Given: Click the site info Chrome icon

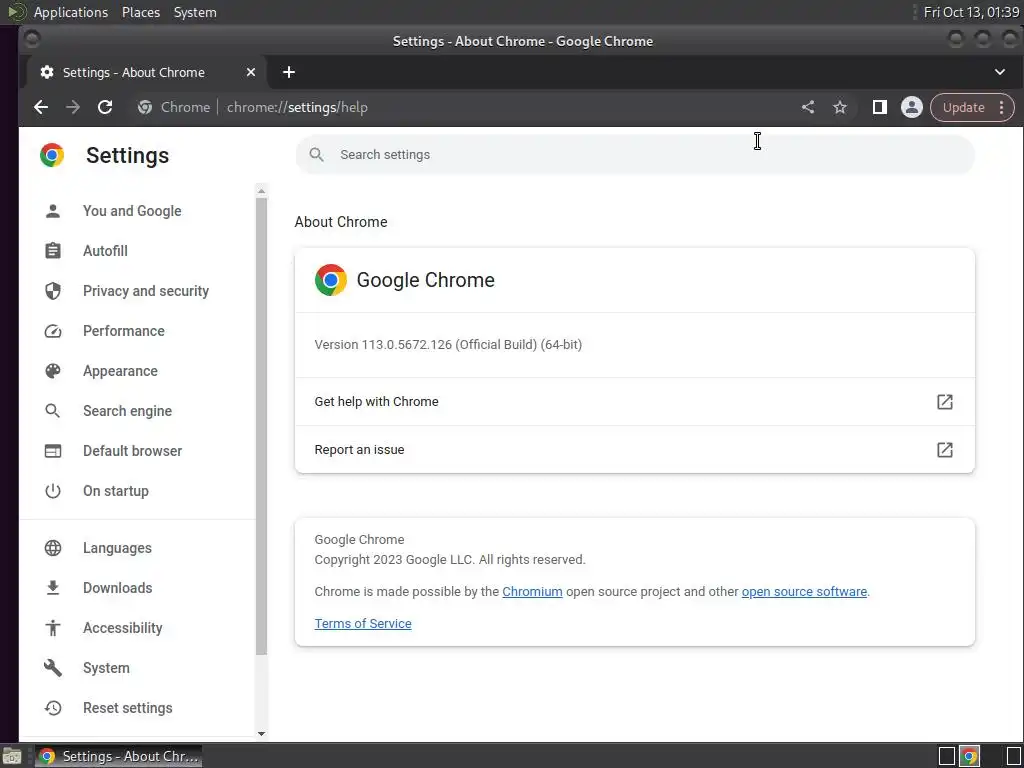Looking at the screenshot, I should pyautogui.click(x=145, y=108).
